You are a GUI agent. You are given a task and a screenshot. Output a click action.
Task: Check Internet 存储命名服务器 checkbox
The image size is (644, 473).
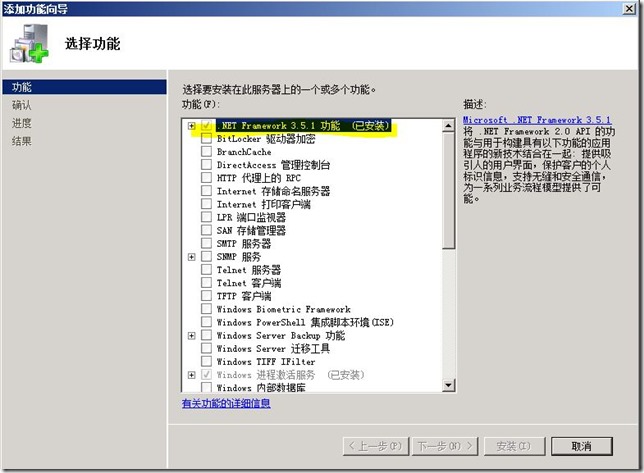pos(207,191)
